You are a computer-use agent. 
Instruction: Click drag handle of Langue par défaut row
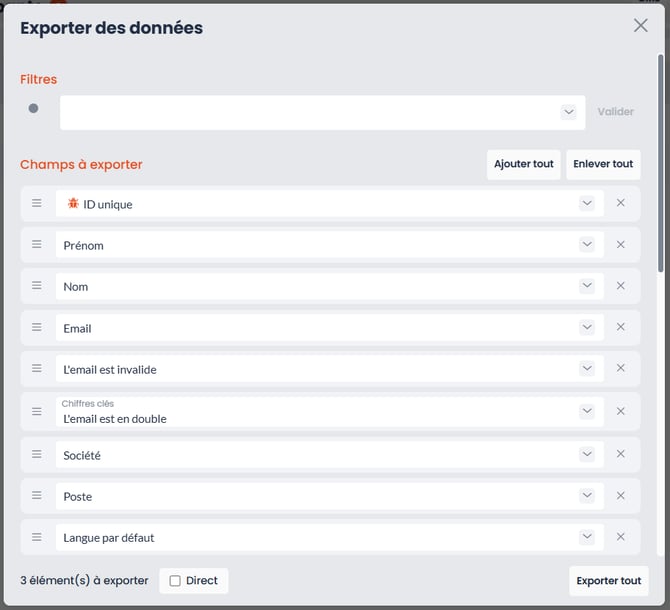point(37,537)
